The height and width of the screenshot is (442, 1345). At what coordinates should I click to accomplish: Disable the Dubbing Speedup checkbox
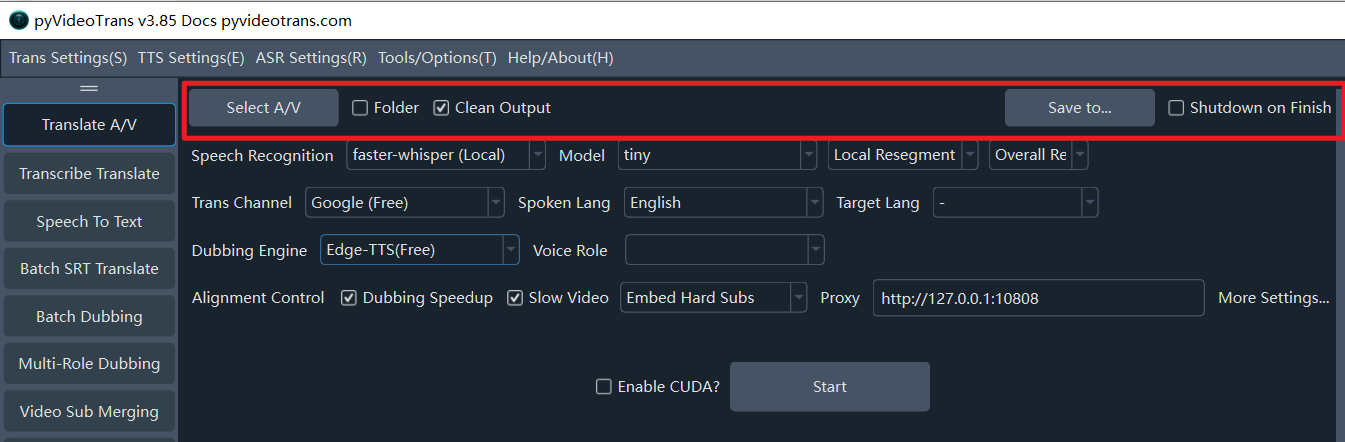click(x=349, y=298)
